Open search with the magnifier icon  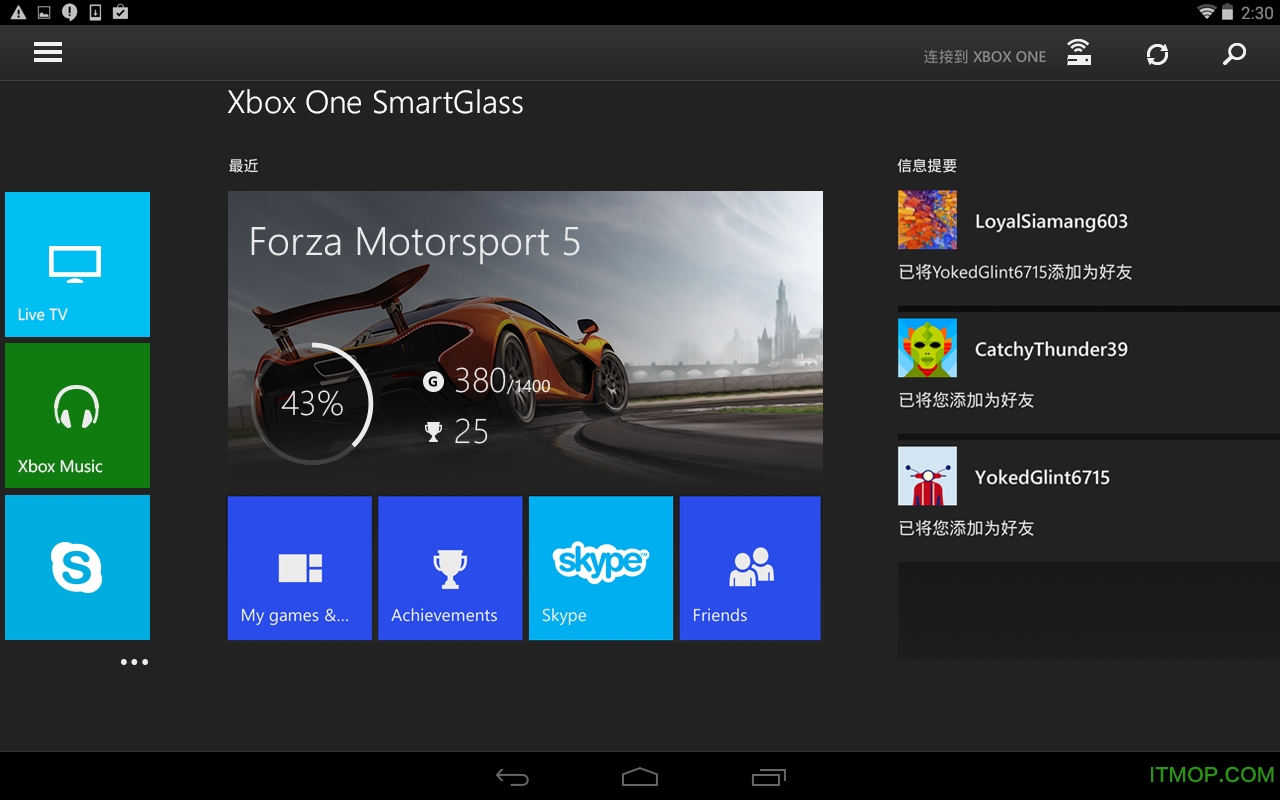coord(1234,54)
